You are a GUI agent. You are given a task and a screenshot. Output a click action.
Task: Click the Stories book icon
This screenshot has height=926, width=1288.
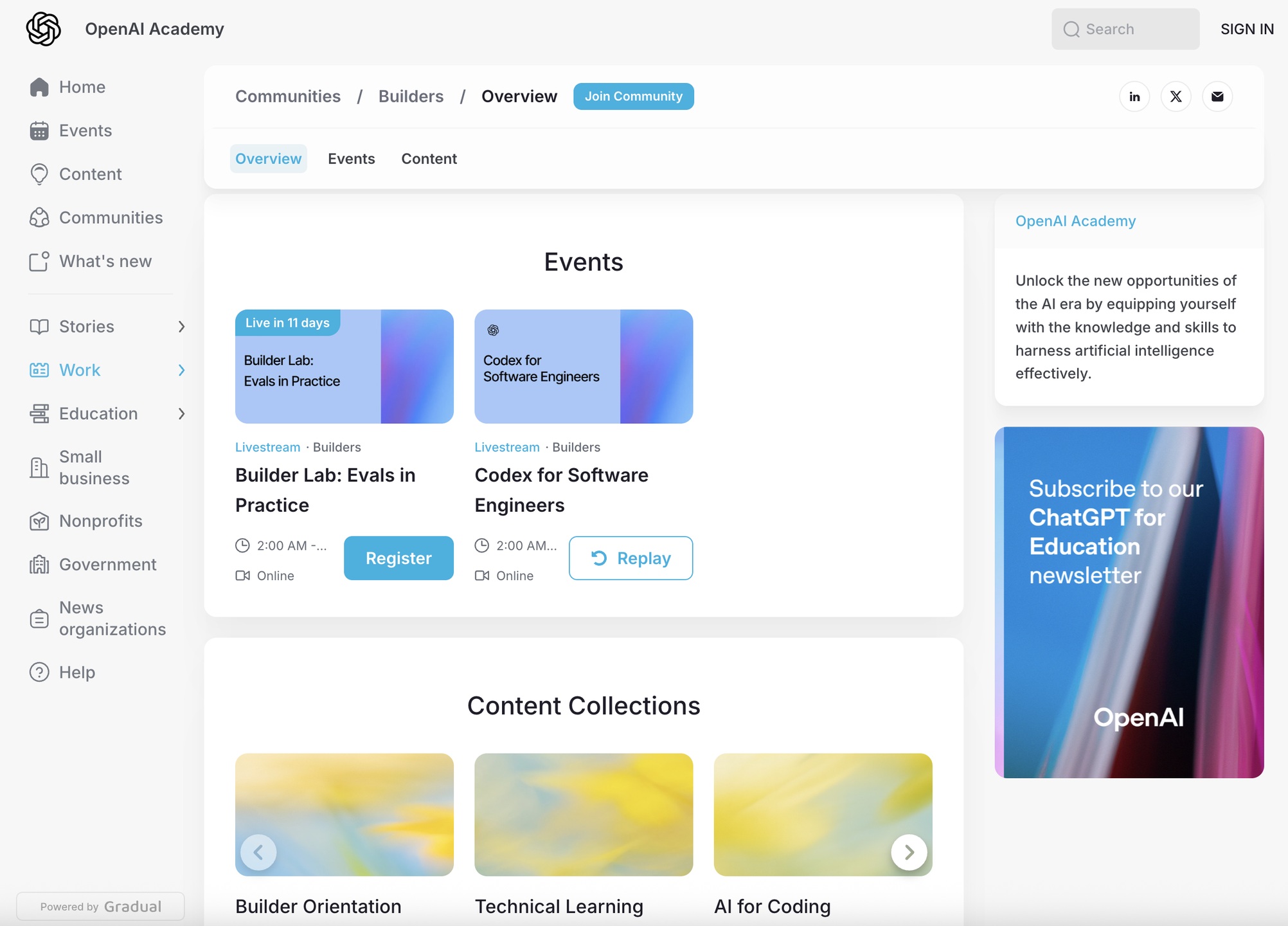click(39, 327)
